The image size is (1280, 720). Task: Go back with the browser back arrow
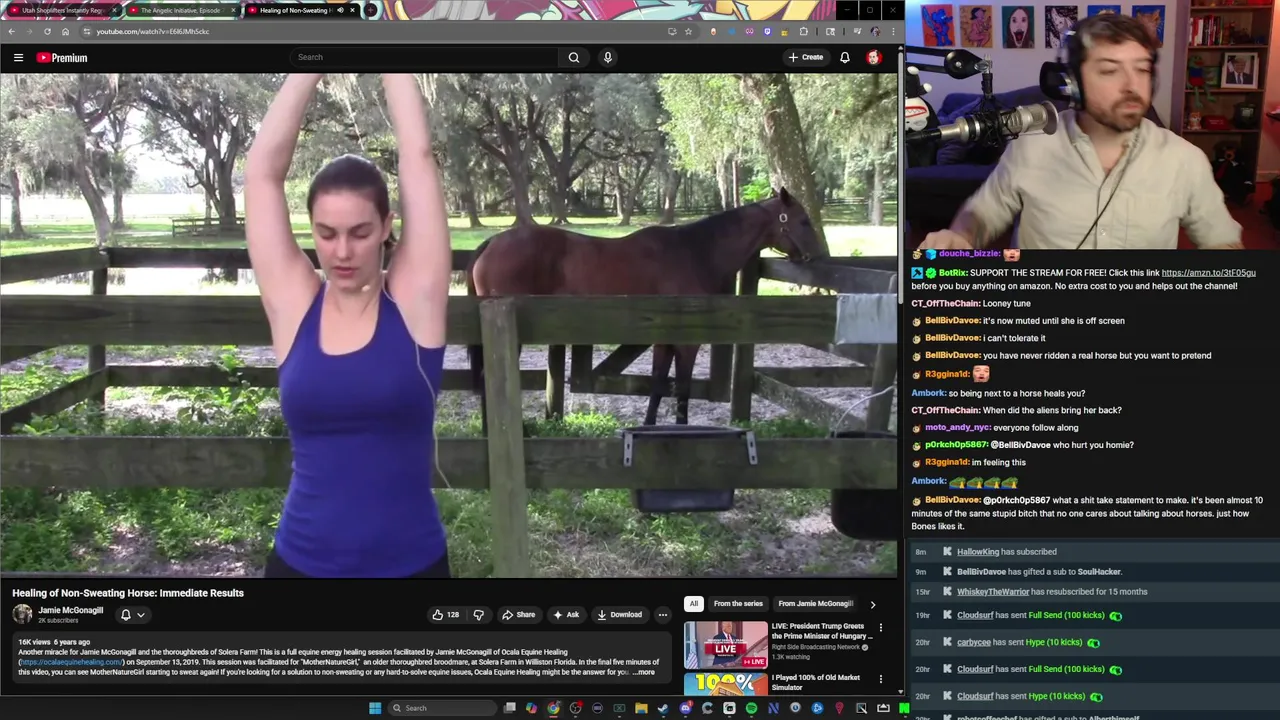pos(12,31)
